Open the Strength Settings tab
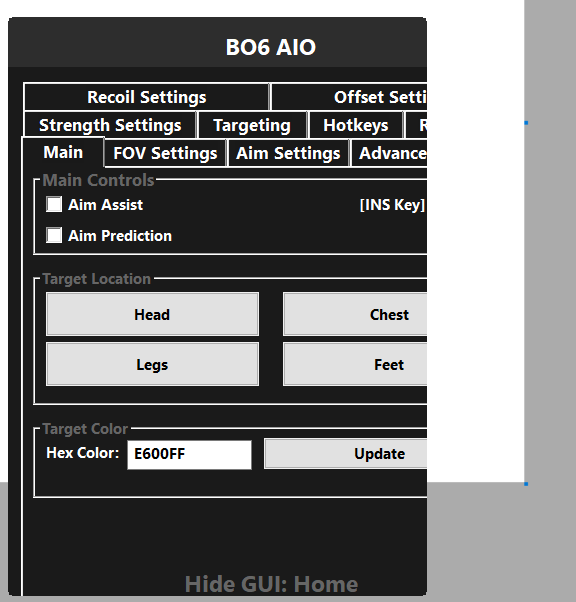Screen dimensions: 576x602 point(110,125)
